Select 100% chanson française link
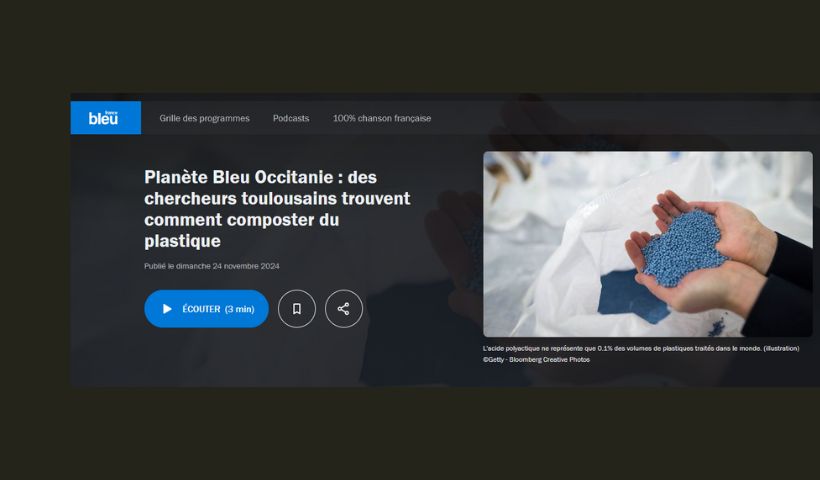The height and width of the screenshot is (480, 820). coord(382,118)
